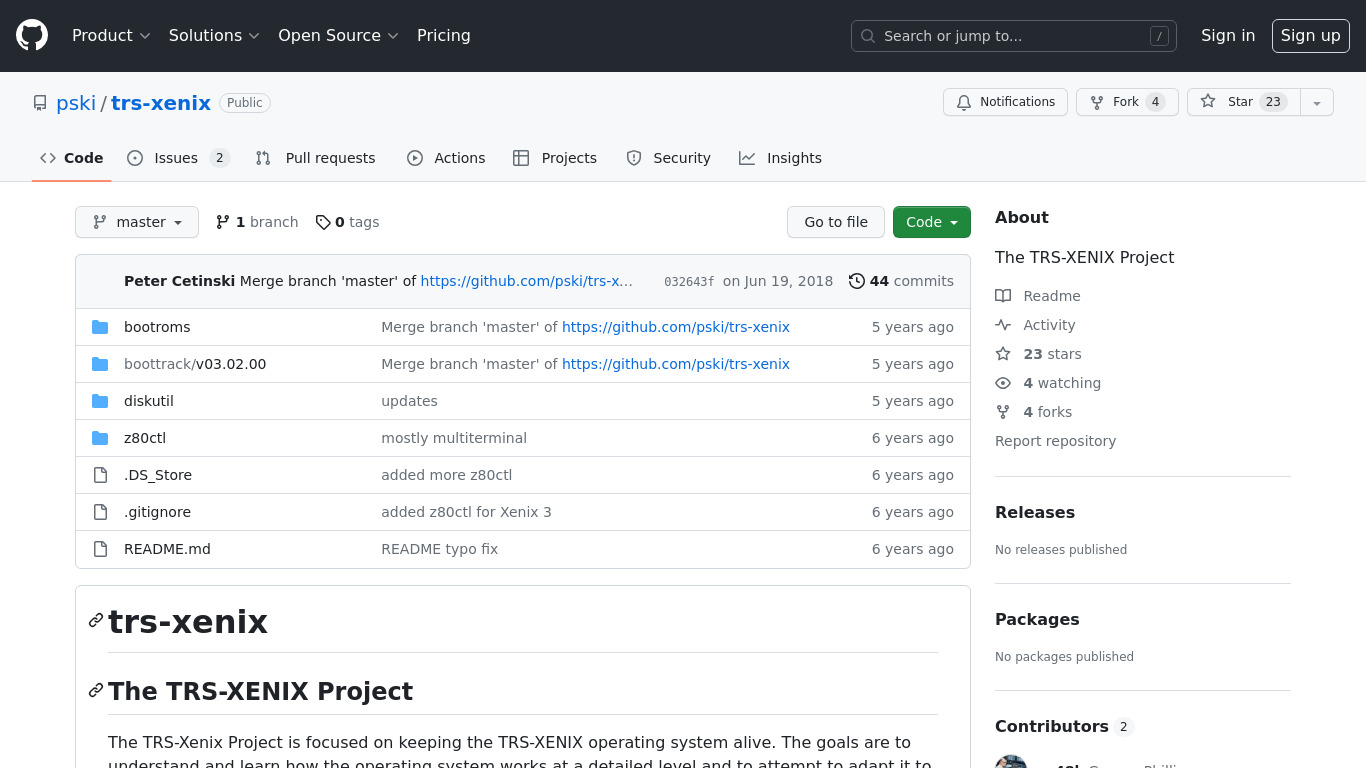Viewport: 1366px width, 768px height.
Task: Click the .gitignore file icon
Action: pos(100,512)
